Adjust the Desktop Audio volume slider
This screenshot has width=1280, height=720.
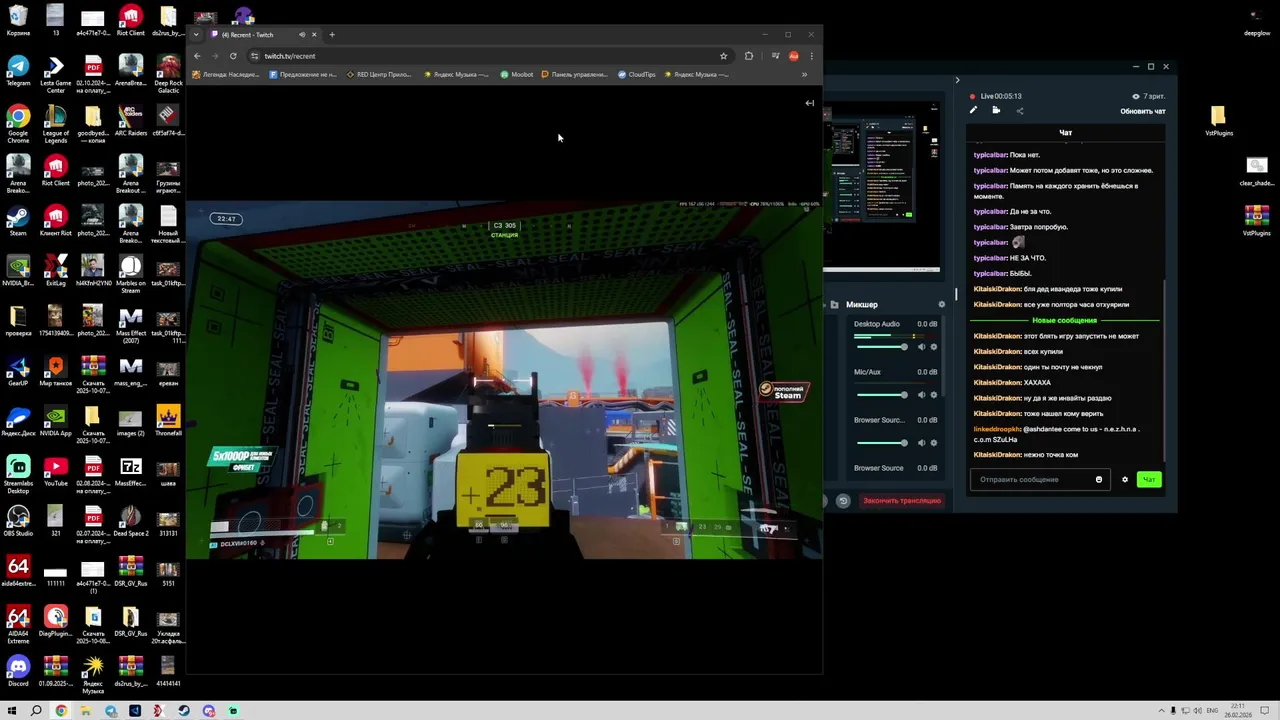tap(881, 347)
